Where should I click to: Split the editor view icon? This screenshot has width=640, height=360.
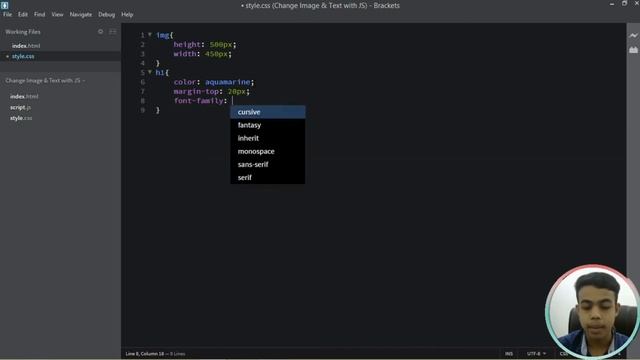pyautogui.click(x=113, y=31)
